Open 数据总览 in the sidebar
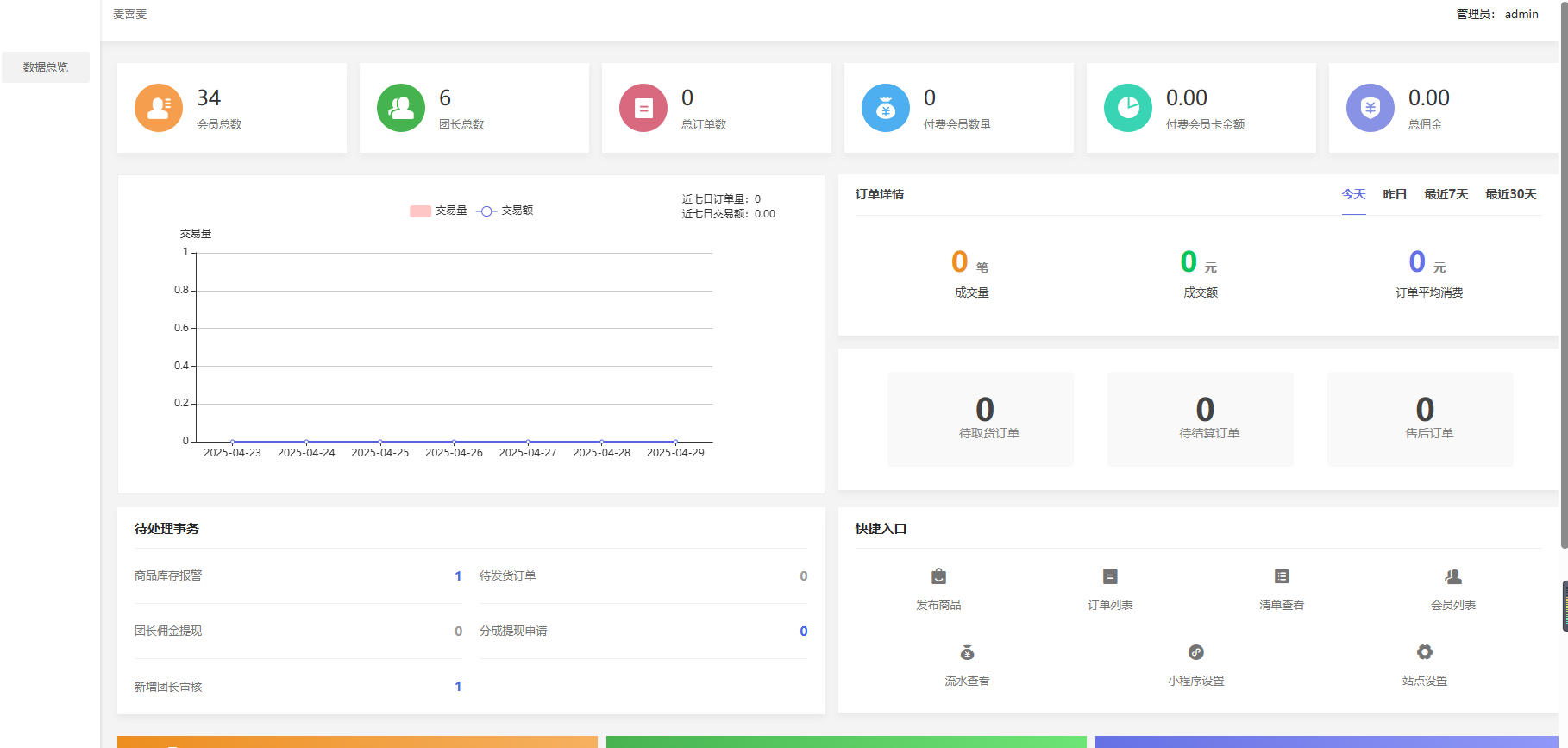The height and width of the screenshot is (748, 1568). click(x=46, y=67)
